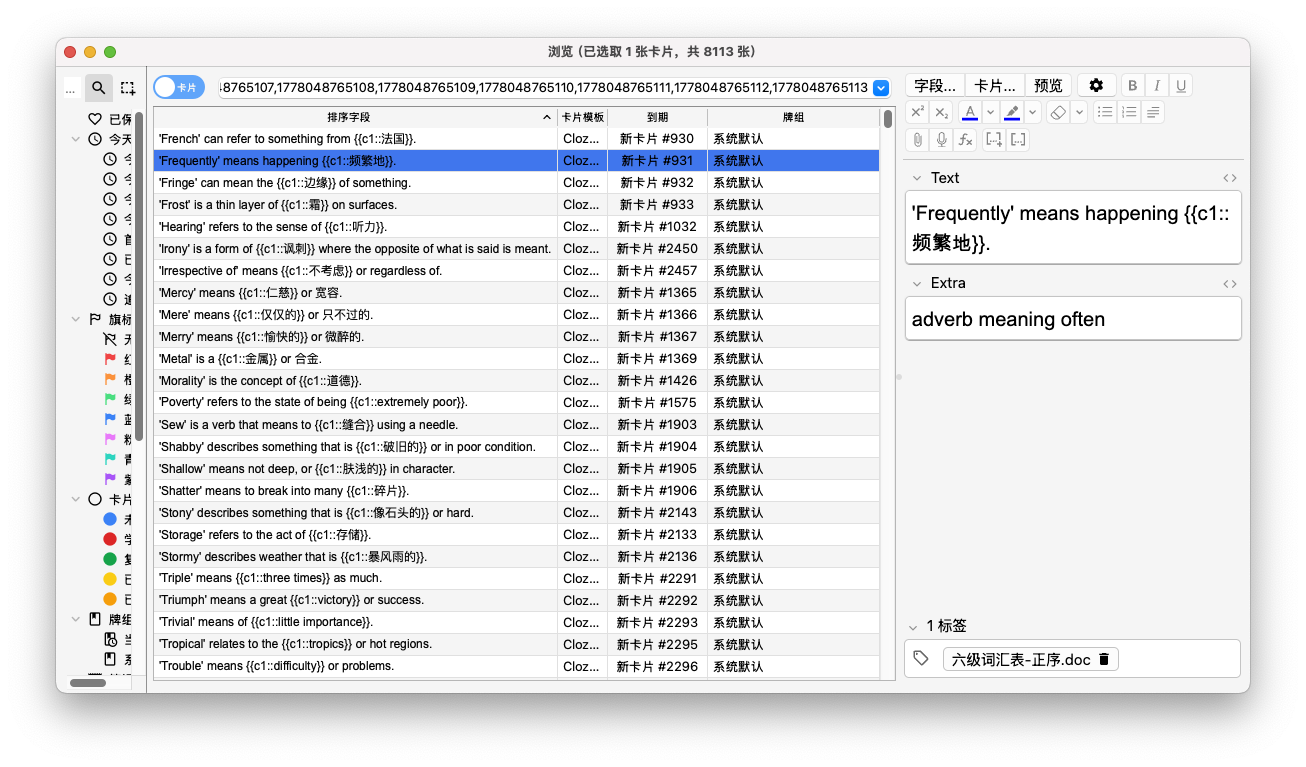Image resolution: width=1306 pixels, height=767 pixels.
Task: Record audio with the microphone icon
Action: pyautogui.click(x=941, y=140)
